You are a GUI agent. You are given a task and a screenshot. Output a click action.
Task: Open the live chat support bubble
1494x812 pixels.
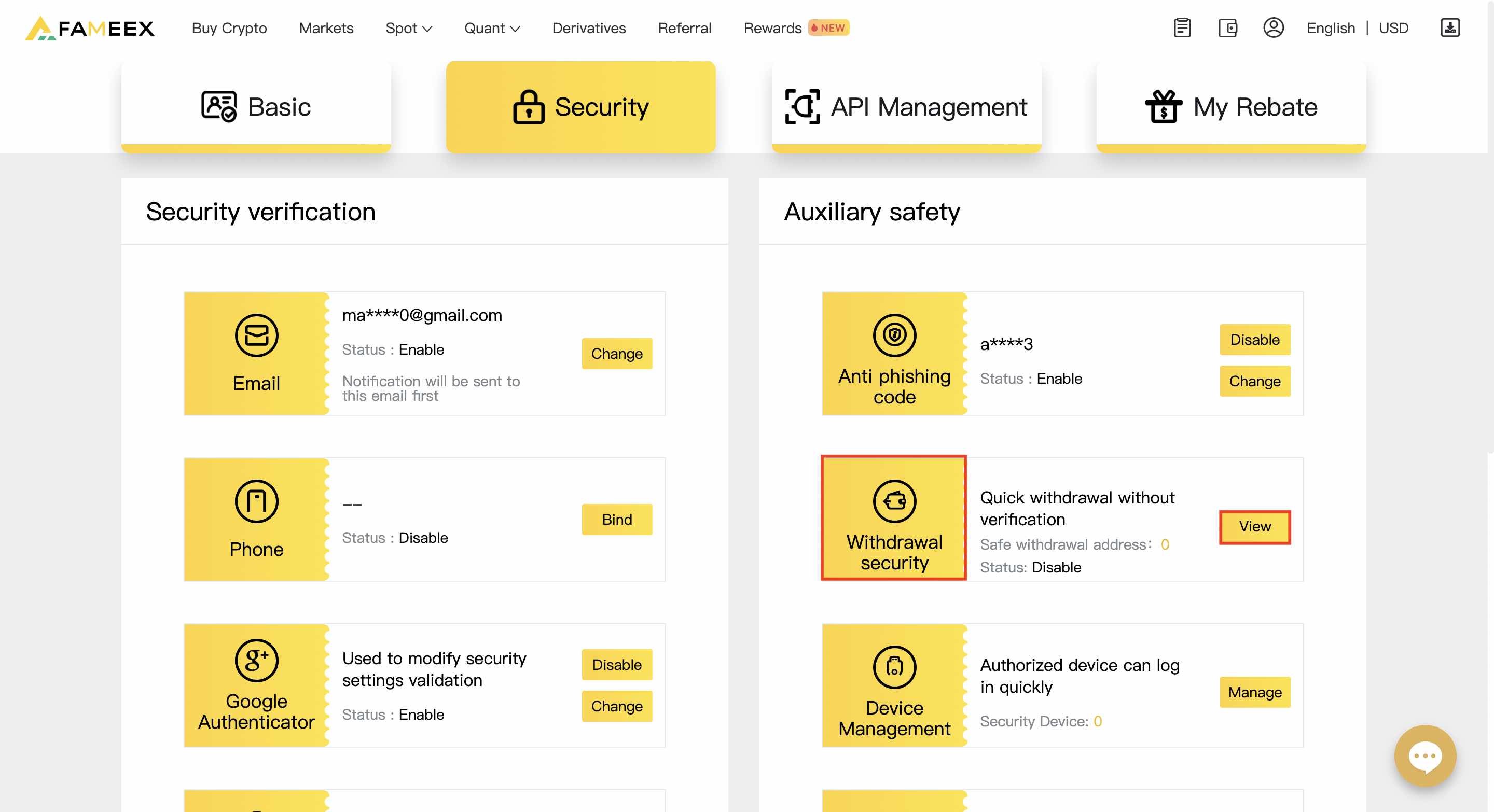click(x=1425, y=756)
